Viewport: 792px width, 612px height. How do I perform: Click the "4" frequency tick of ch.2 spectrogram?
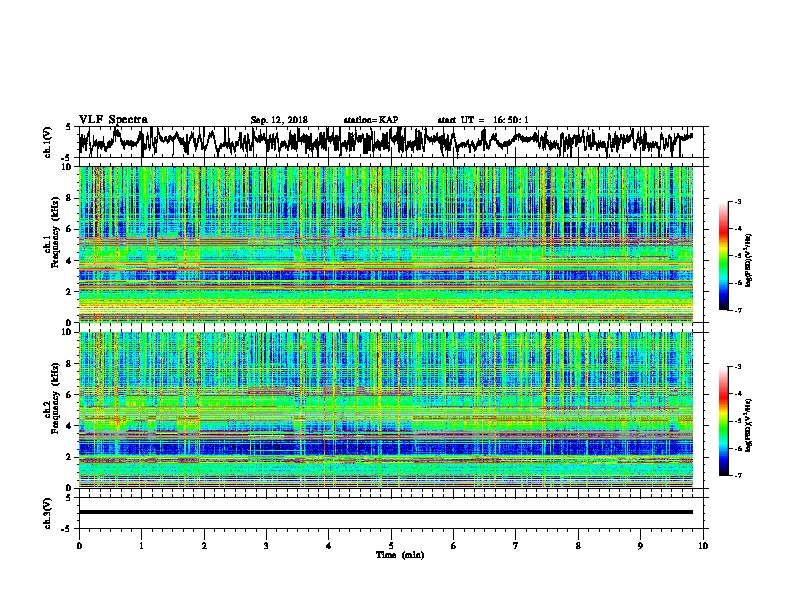pyautogui.click(x=70, y=426)
